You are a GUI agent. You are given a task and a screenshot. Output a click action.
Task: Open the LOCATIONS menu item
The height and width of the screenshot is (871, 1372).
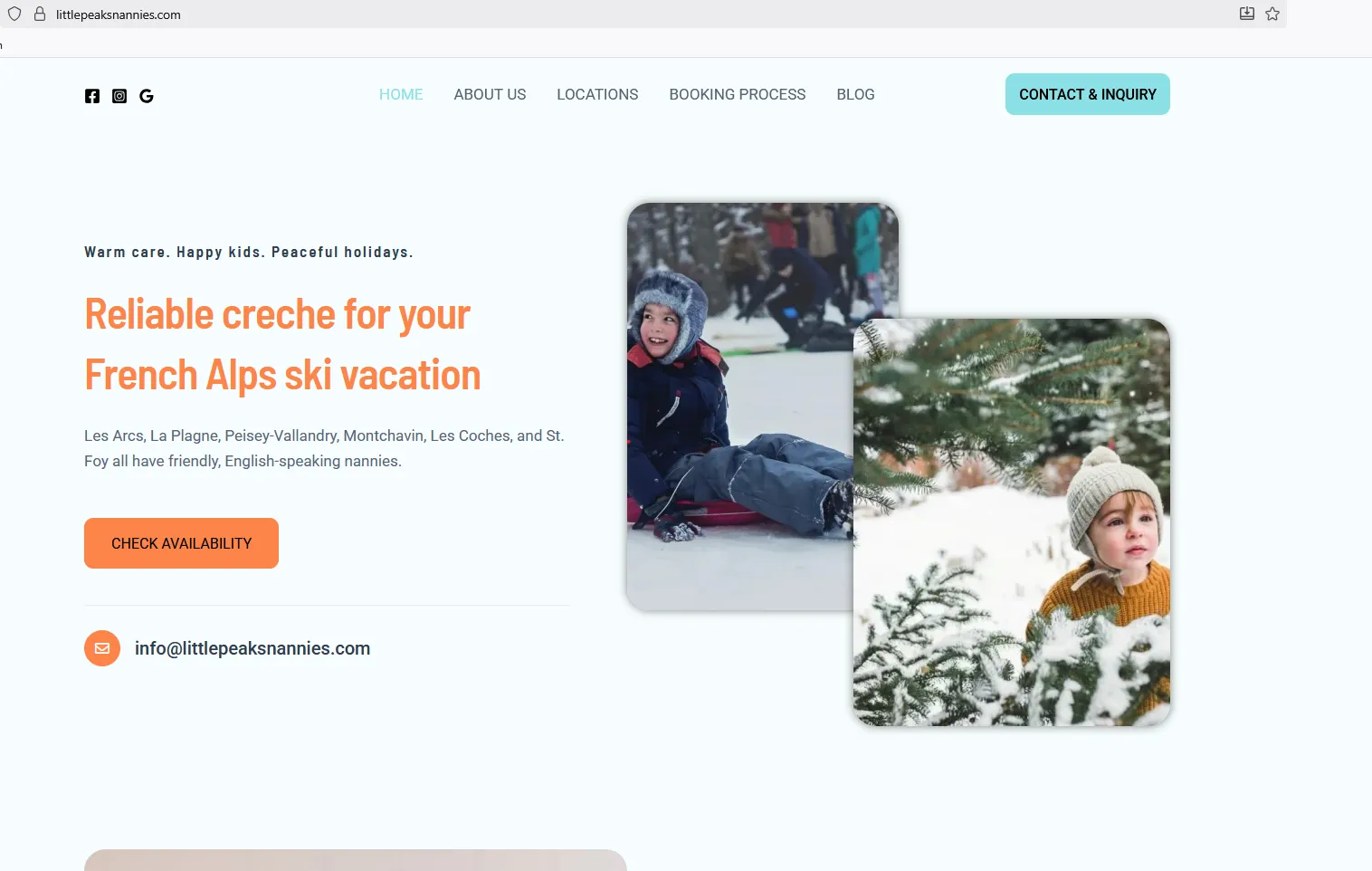pyautogui.click(x=597, y=94)
